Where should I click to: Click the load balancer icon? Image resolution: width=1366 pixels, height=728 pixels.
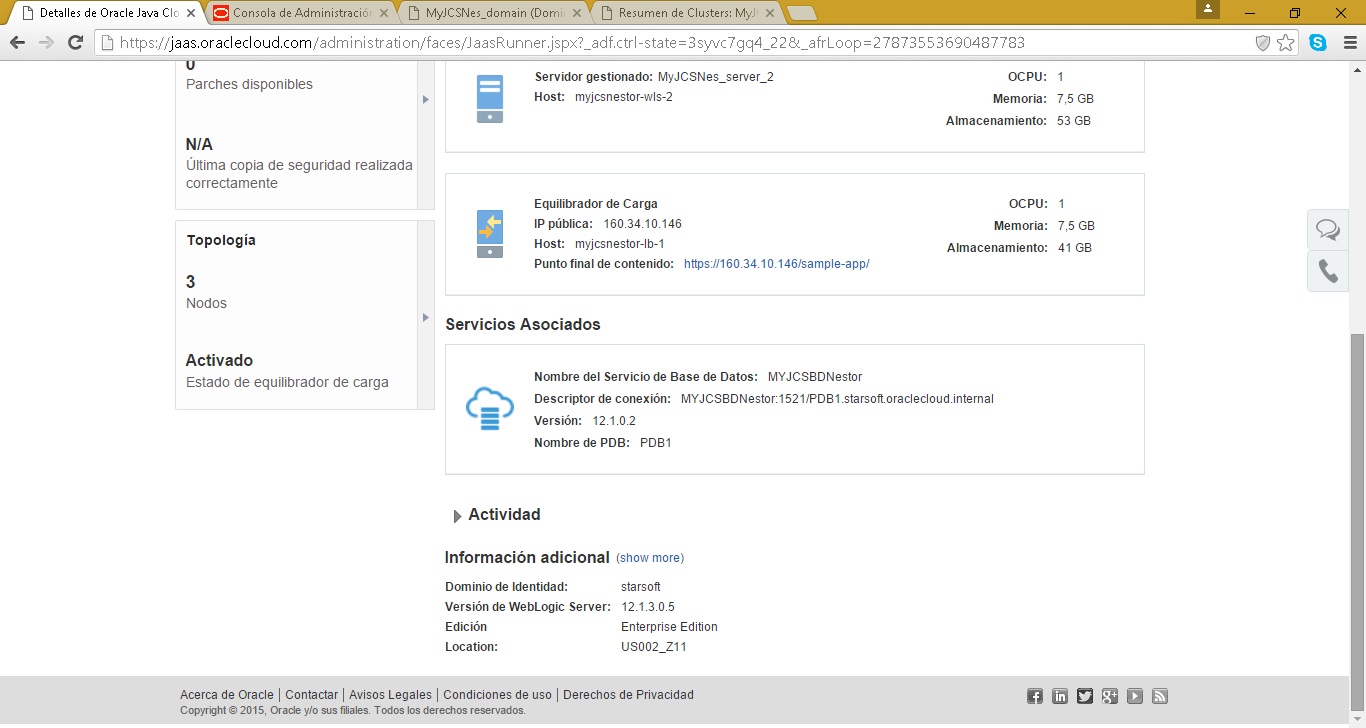(x=490, y=234)
